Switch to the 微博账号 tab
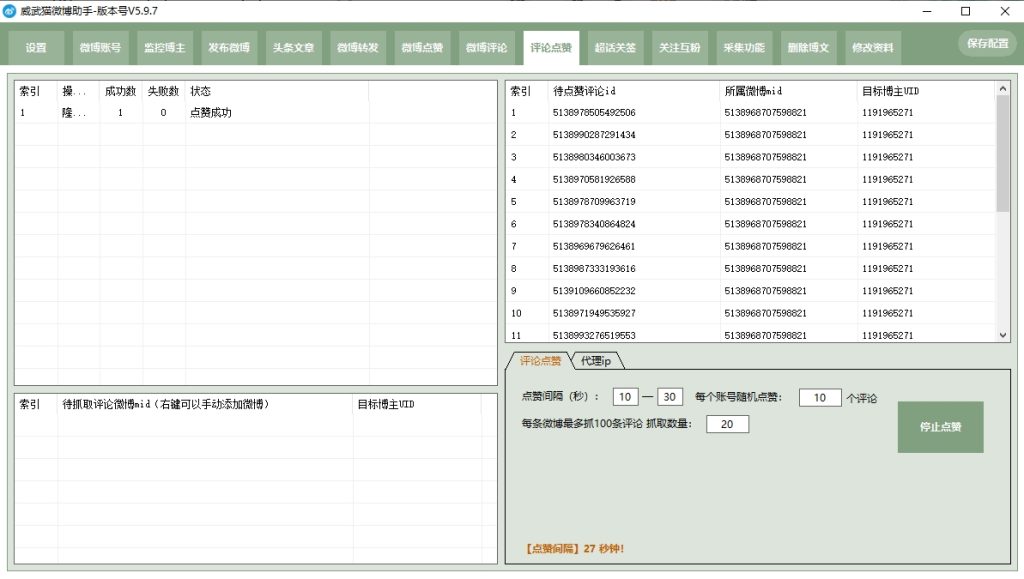 (x=100, y=48)
